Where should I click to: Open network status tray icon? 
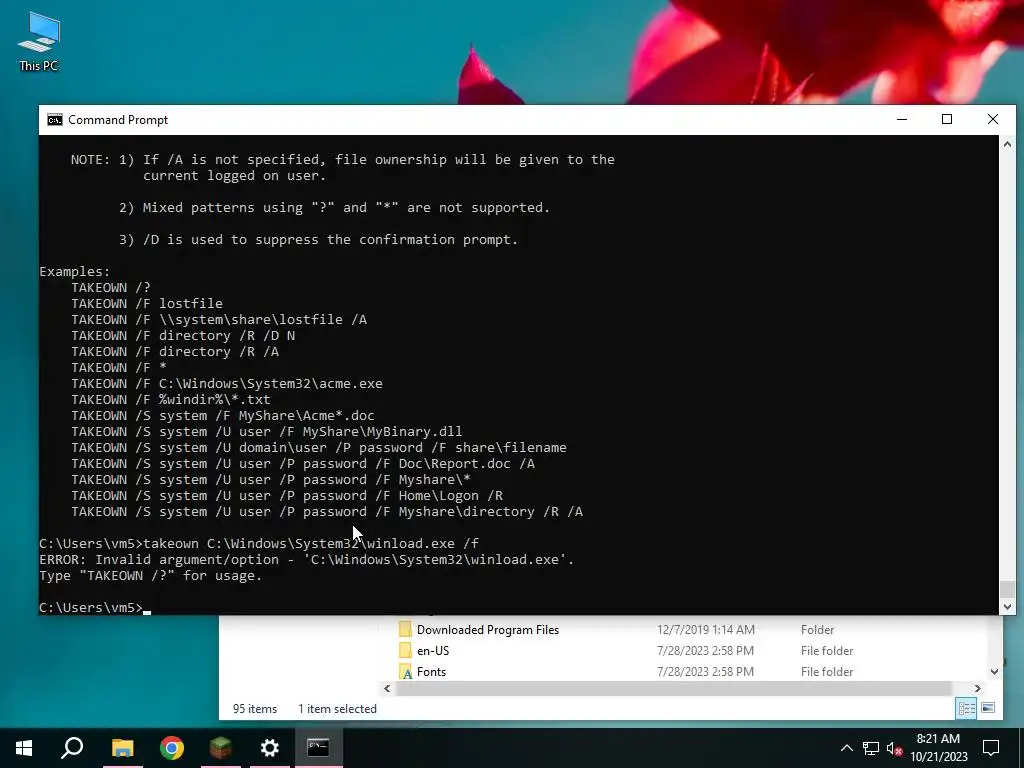(x=871, y=748)
